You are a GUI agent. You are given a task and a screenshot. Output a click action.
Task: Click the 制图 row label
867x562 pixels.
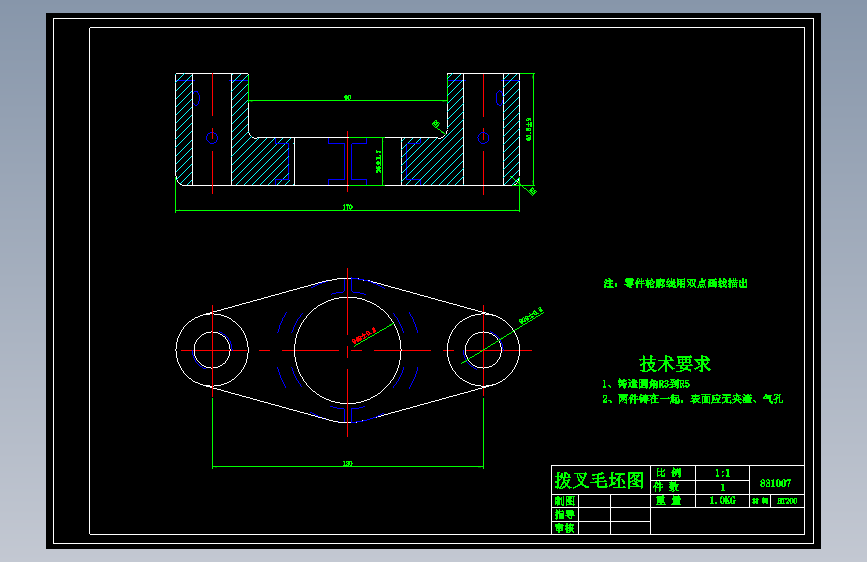565,501
